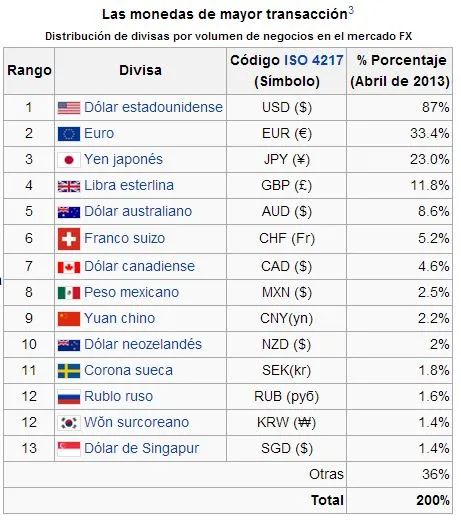This screenshot has height=520, width=461.
Task: Click the Mexico flag icon
Action: click(x=69, y=293)
